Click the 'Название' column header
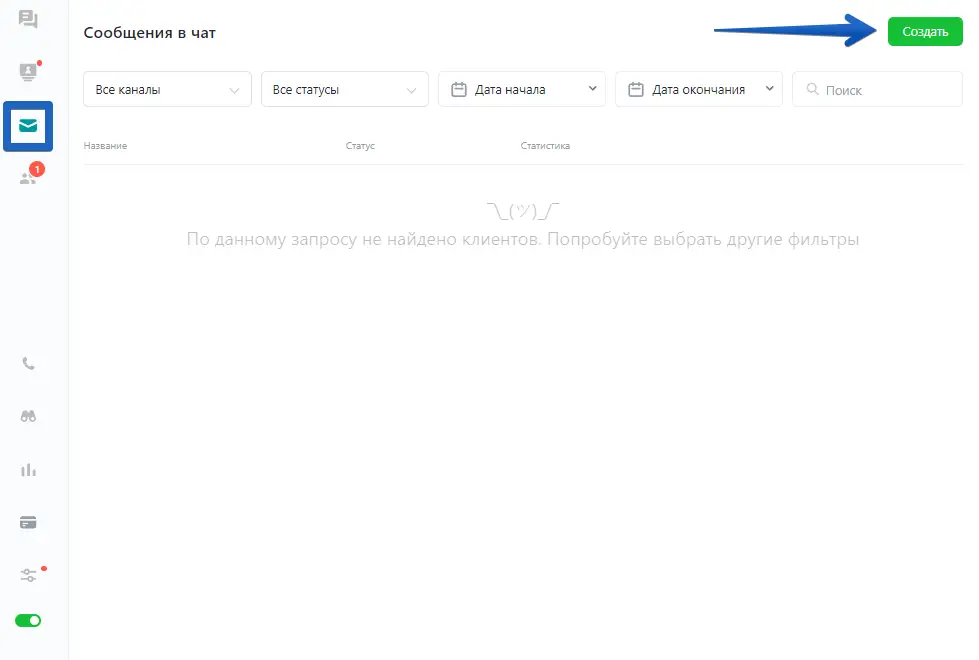 (x=105, y=146)
